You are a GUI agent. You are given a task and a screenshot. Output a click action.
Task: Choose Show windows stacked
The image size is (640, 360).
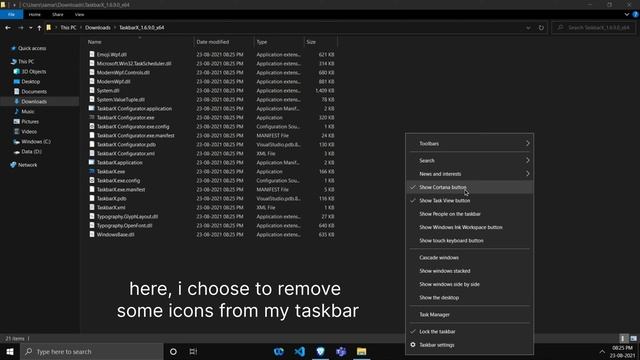coord(470,271)
